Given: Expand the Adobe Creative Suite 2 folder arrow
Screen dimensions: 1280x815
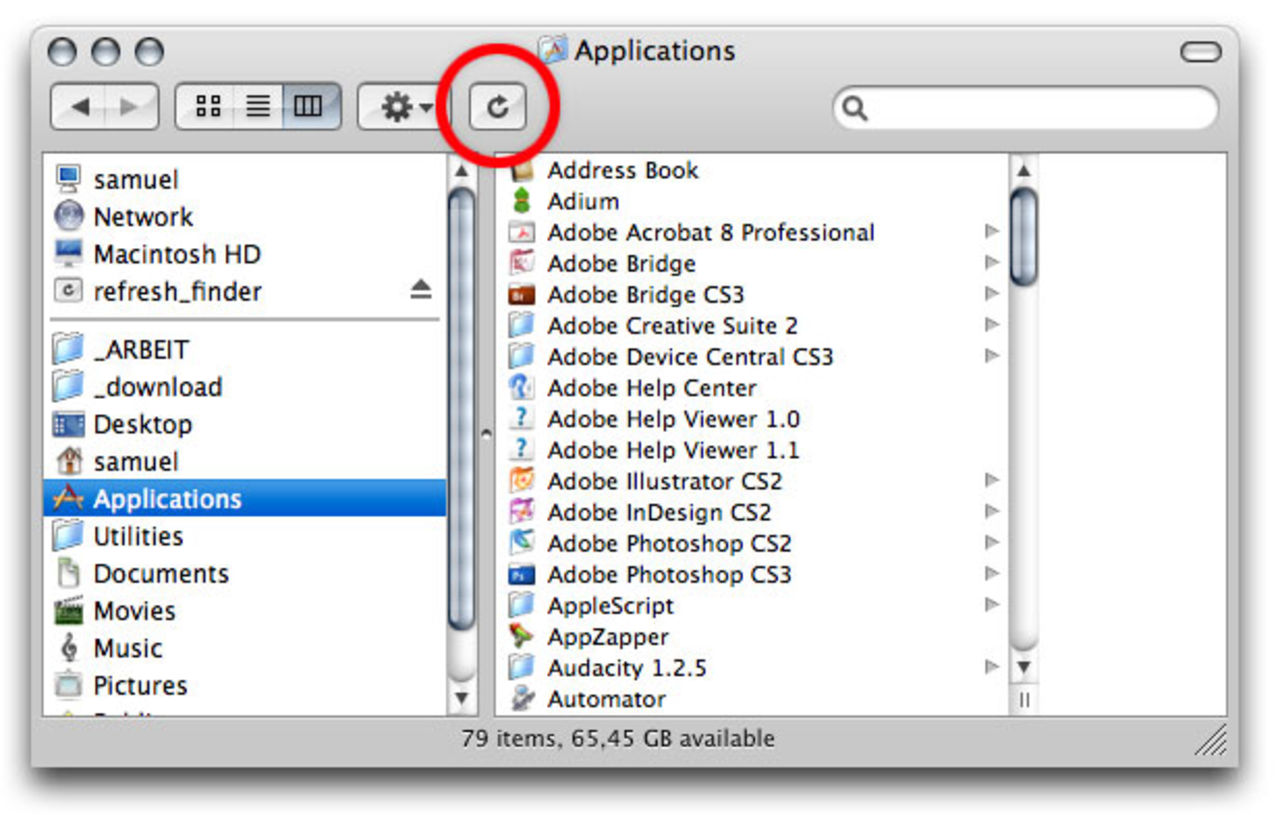Looking at the screenshot, I should coord(991,325).
